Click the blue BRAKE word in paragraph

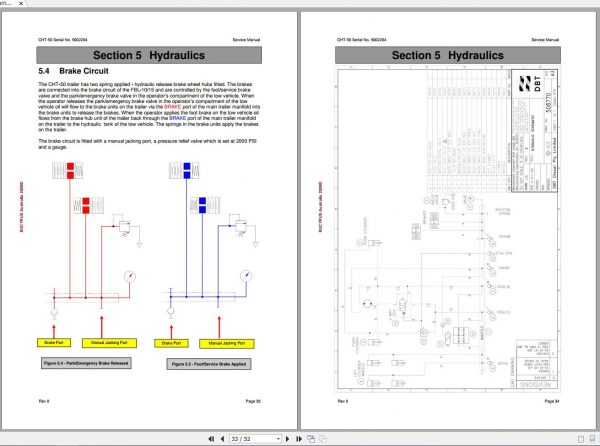178,119
